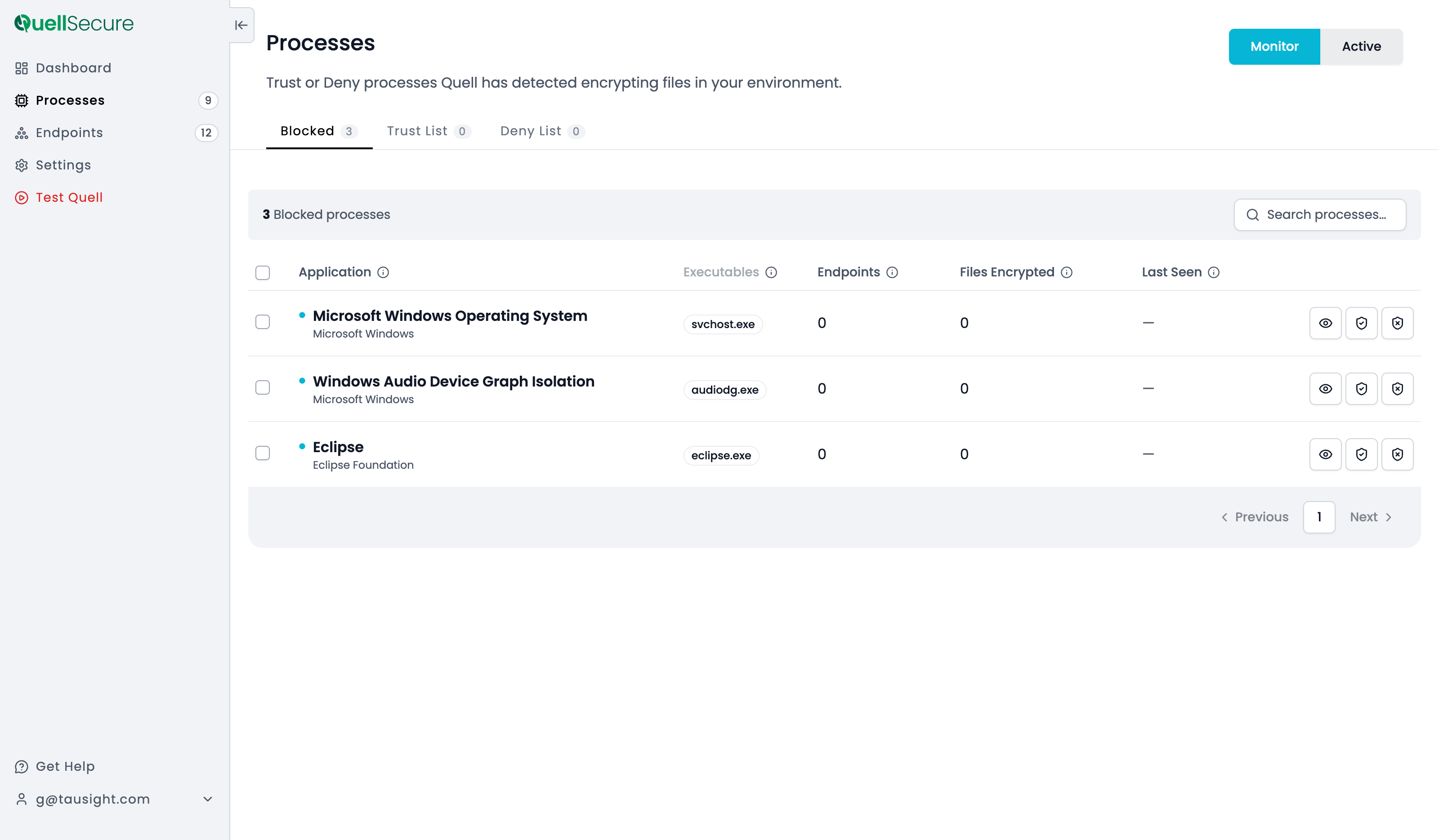
Task: Click the info icon beside Last Seen
Action: 1214,272
